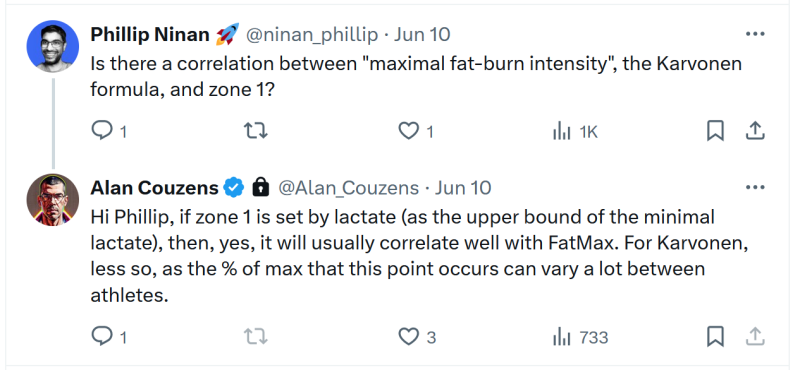The height and width of the screenshot is (370, 800).
Task: Like Phillip Ninan's tweet
Action: [416, 132]
